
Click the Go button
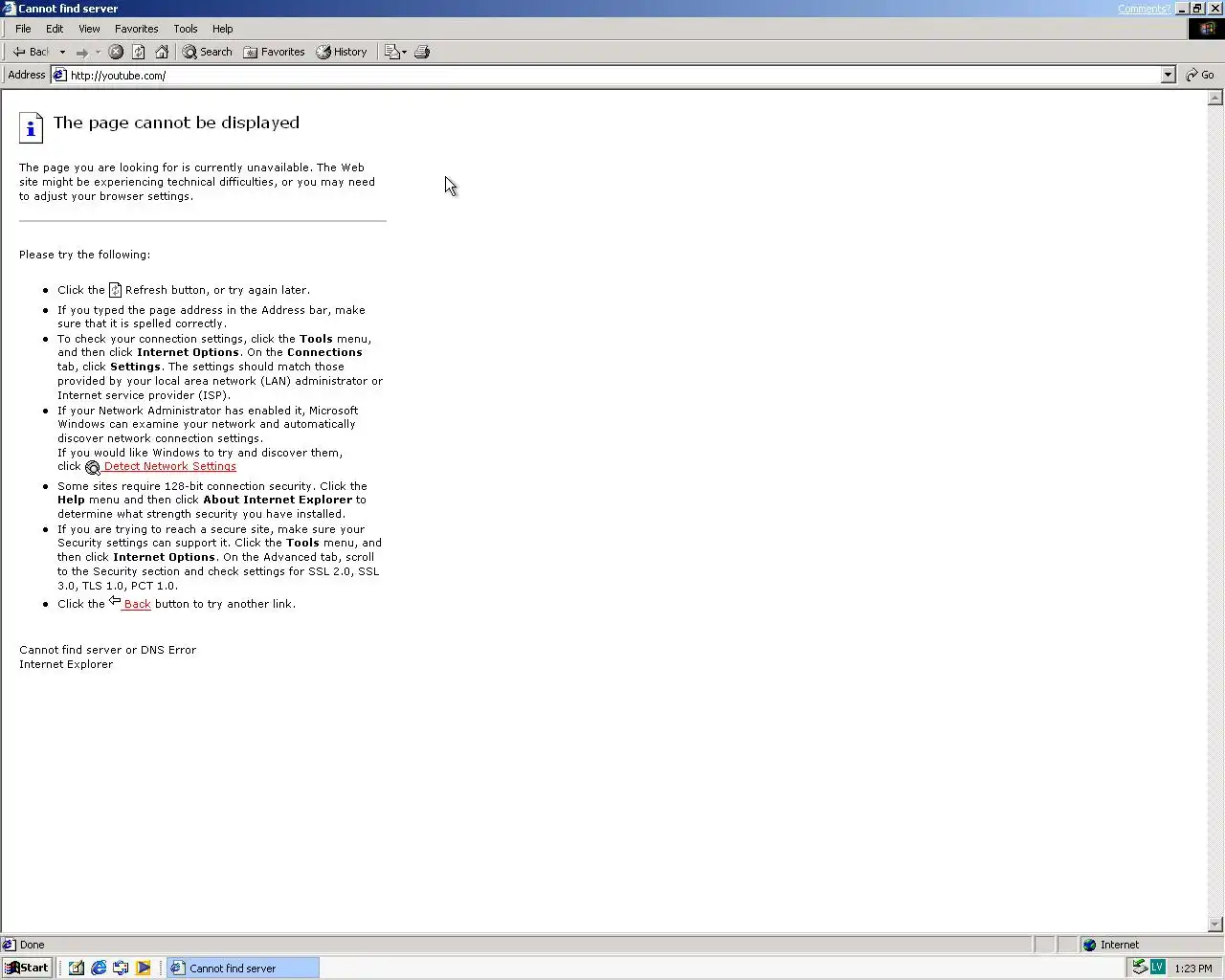pyautogui.click(x=1200, y=76)
